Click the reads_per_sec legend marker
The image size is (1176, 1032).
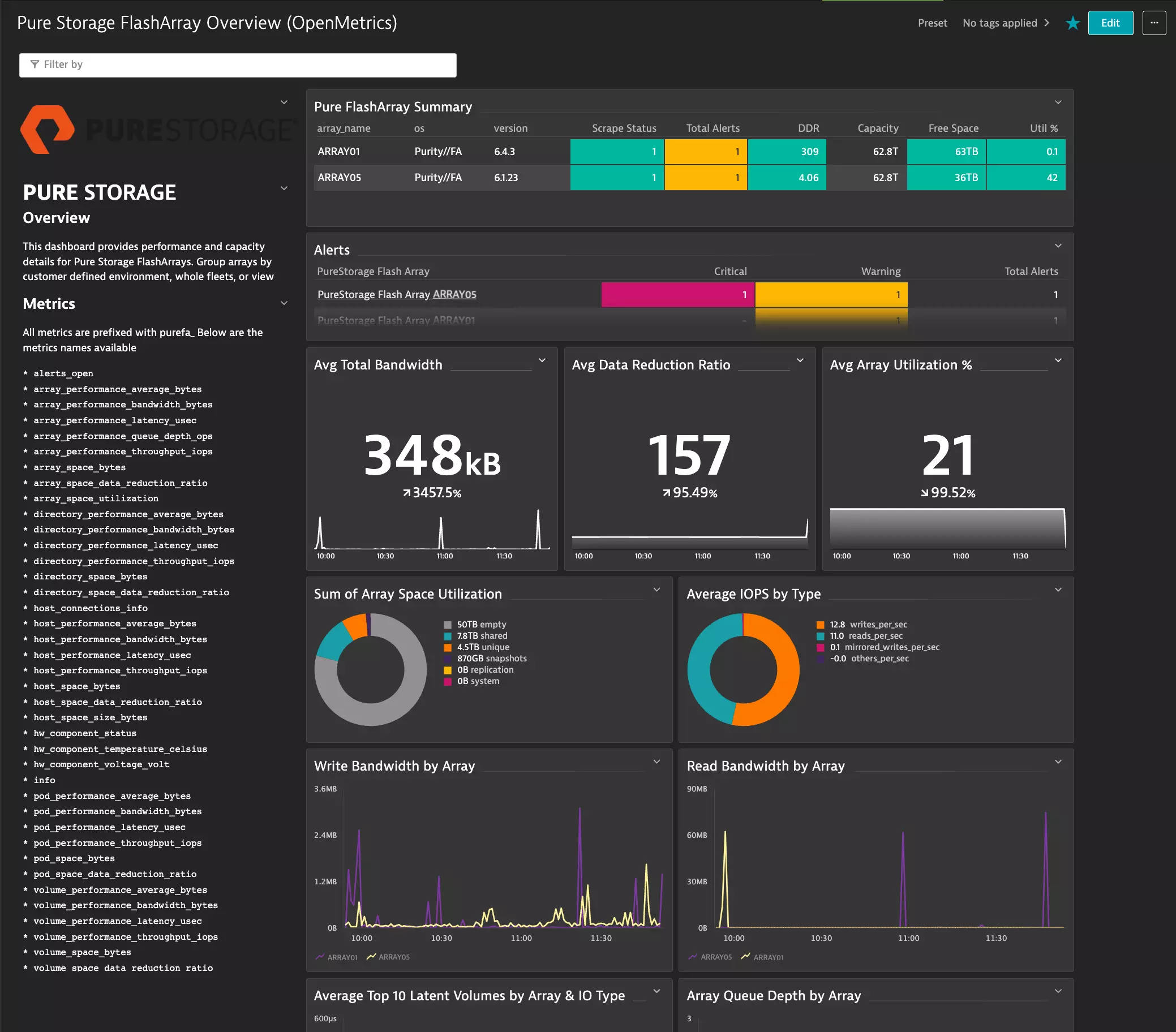[x=819, y=635]
